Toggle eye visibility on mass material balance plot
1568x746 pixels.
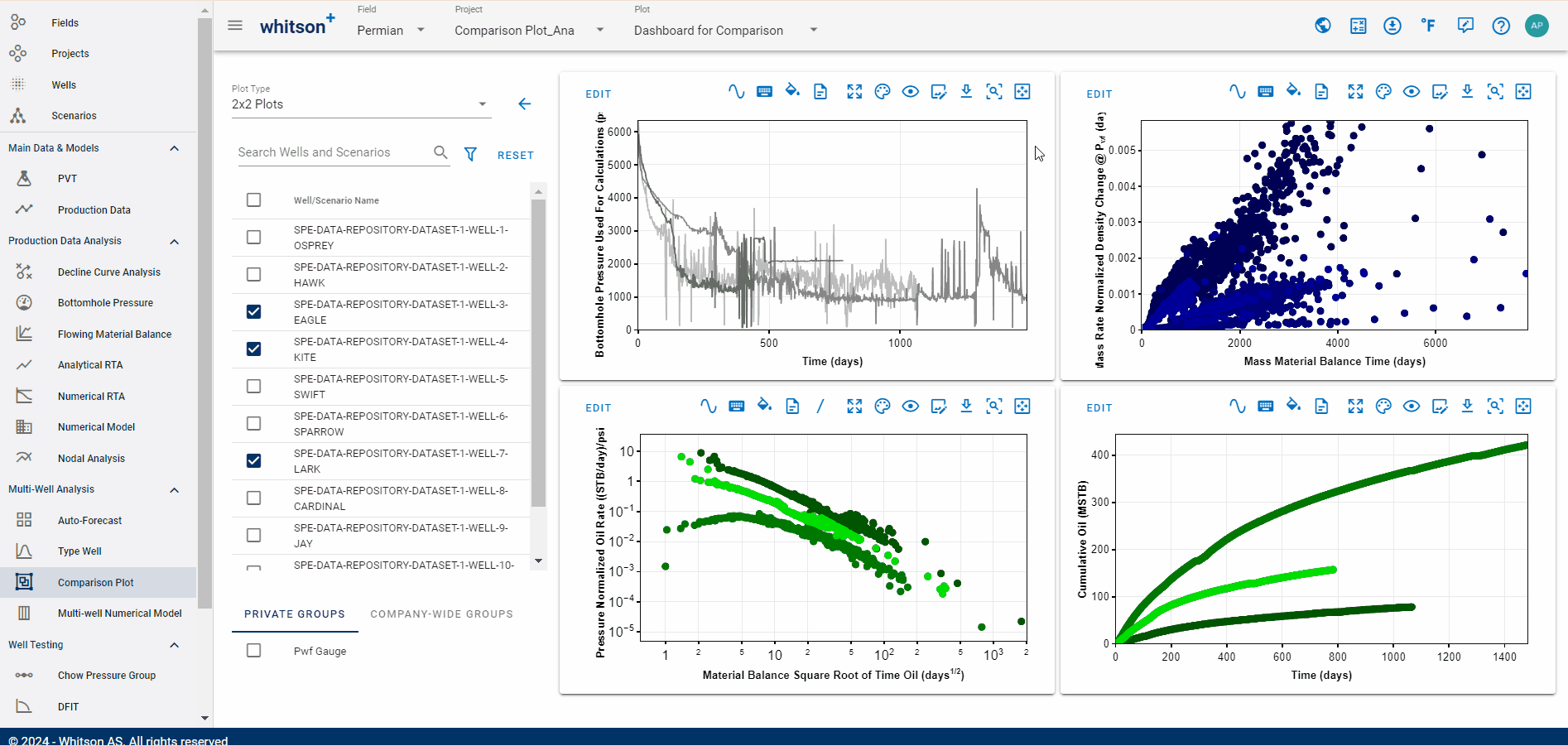[1412, 92]
